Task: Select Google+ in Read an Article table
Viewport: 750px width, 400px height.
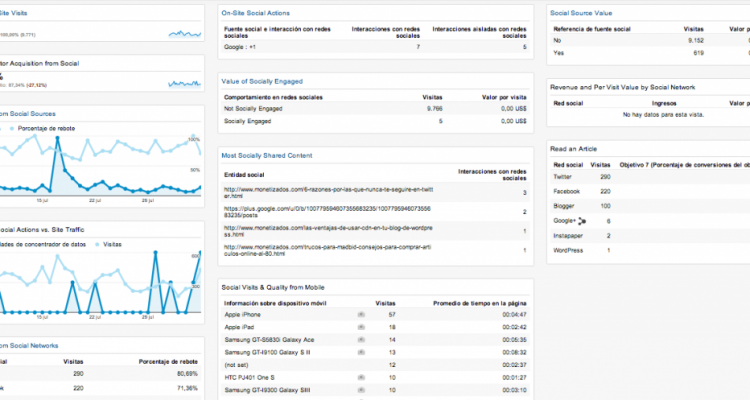Action: tap(564, 221)
